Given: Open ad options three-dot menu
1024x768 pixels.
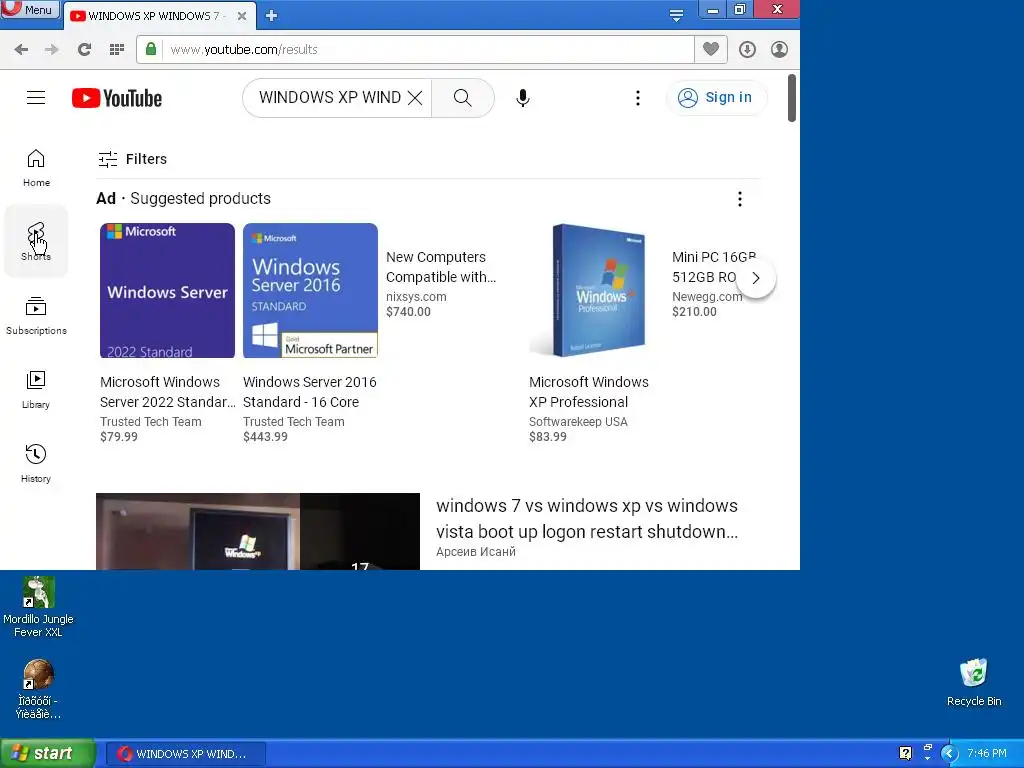Looking at the screenshot, I should 740,199.
